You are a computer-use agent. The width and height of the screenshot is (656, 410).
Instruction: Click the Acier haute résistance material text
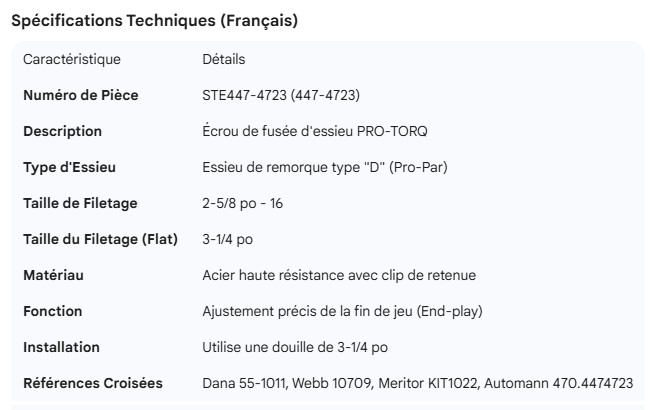338,275
